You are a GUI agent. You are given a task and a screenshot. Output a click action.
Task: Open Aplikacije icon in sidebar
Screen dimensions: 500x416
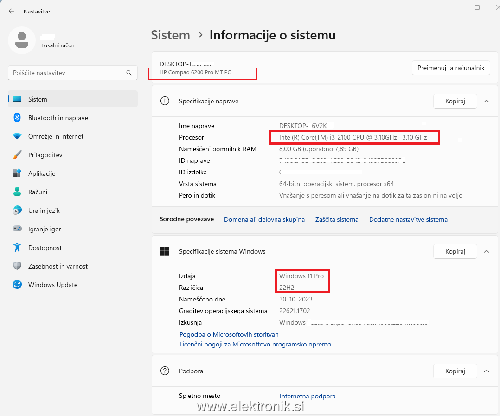[17, 173]
